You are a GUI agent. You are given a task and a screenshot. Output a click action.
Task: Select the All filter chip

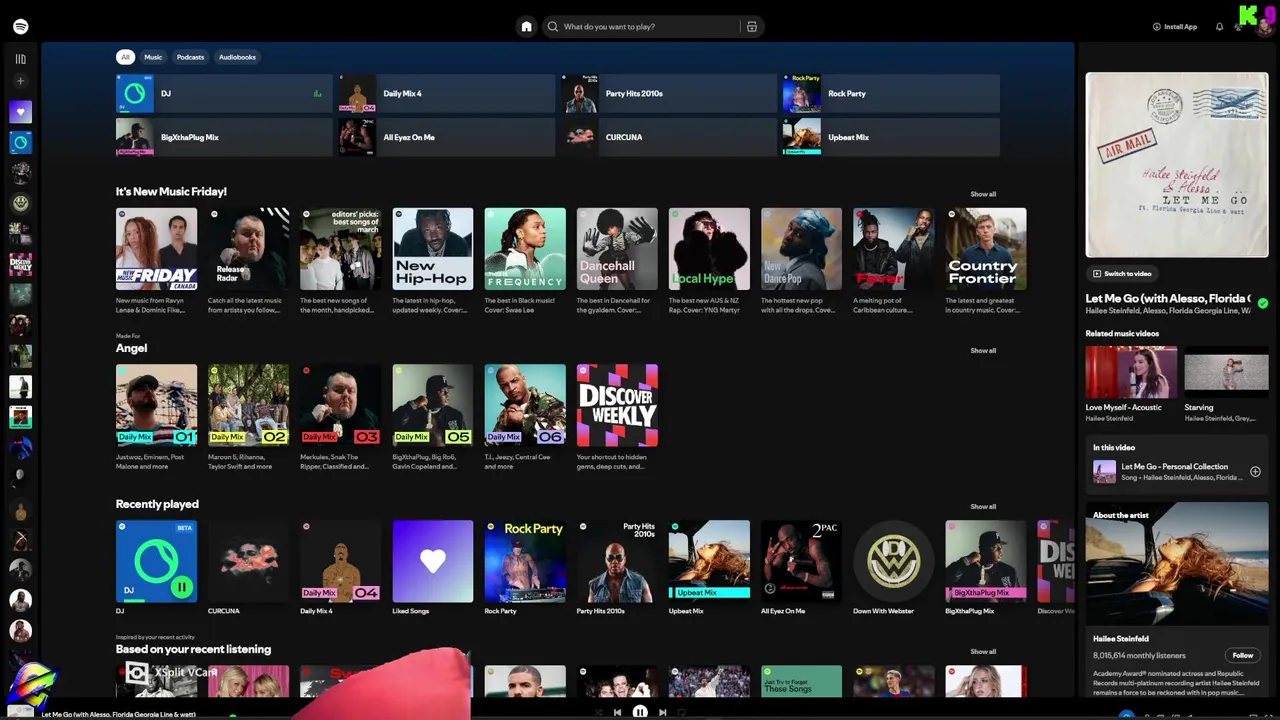pos(125,57)
